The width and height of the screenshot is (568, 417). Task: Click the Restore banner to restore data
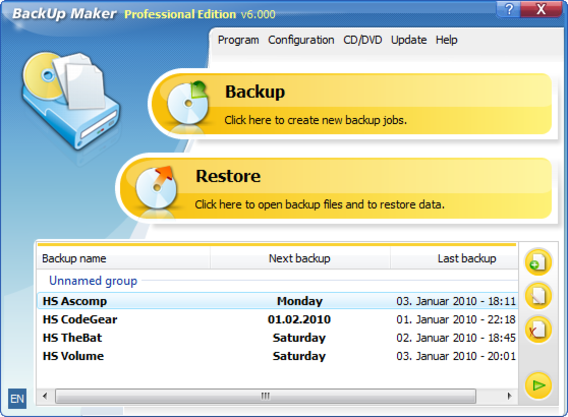336,188
